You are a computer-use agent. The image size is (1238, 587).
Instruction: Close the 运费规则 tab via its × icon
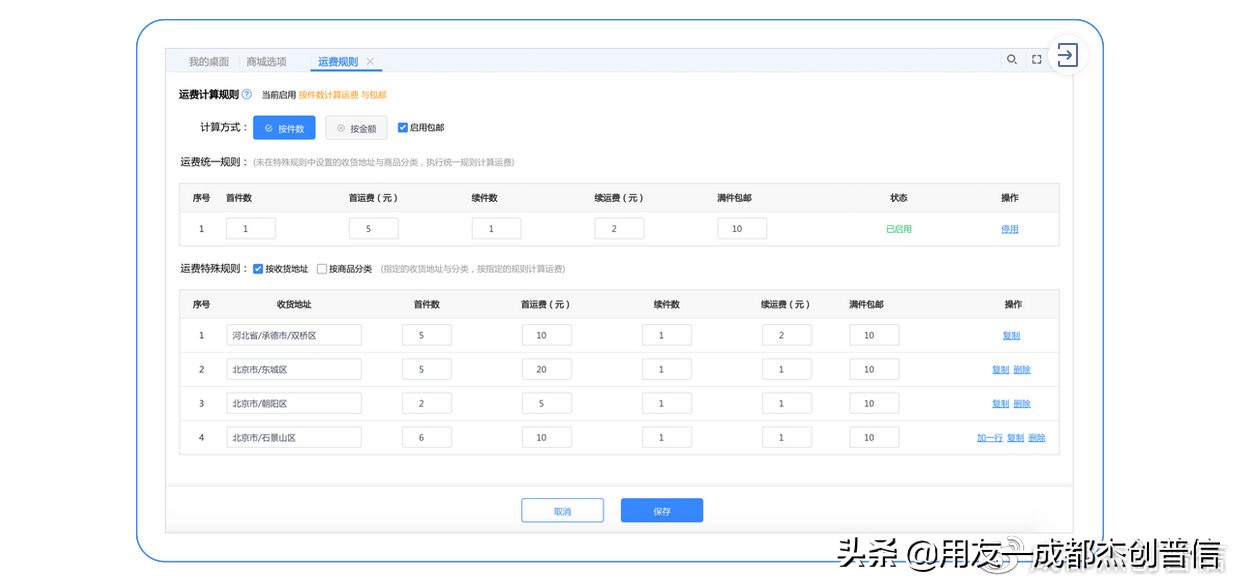(x=370, y=60)
